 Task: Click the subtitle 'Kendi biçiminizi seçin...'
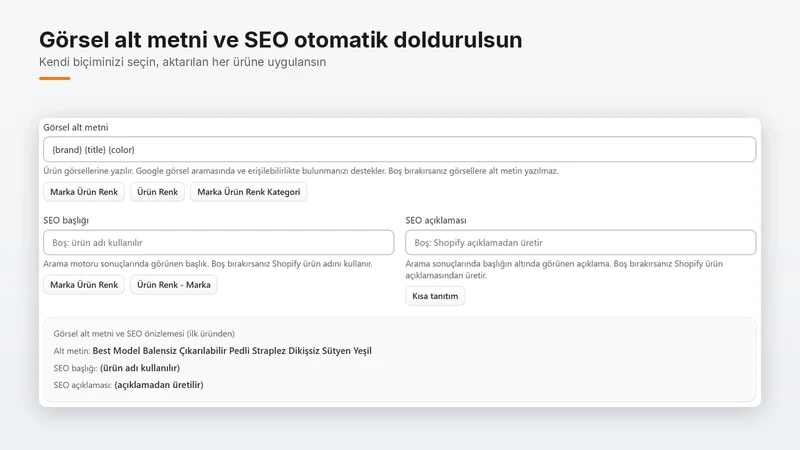[x=183, y=62]
